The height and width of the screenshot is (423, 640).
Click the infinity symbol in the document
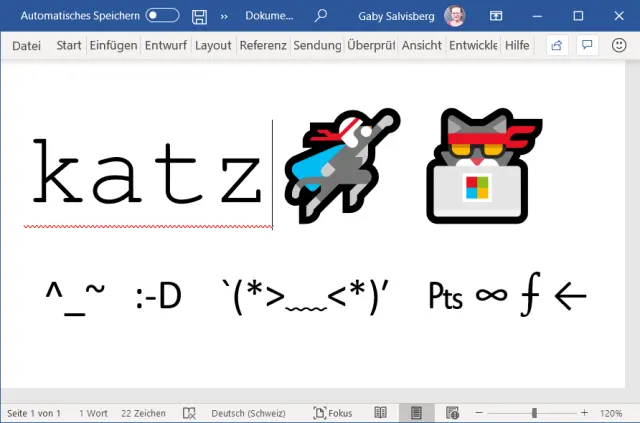[x=491, y=295]
